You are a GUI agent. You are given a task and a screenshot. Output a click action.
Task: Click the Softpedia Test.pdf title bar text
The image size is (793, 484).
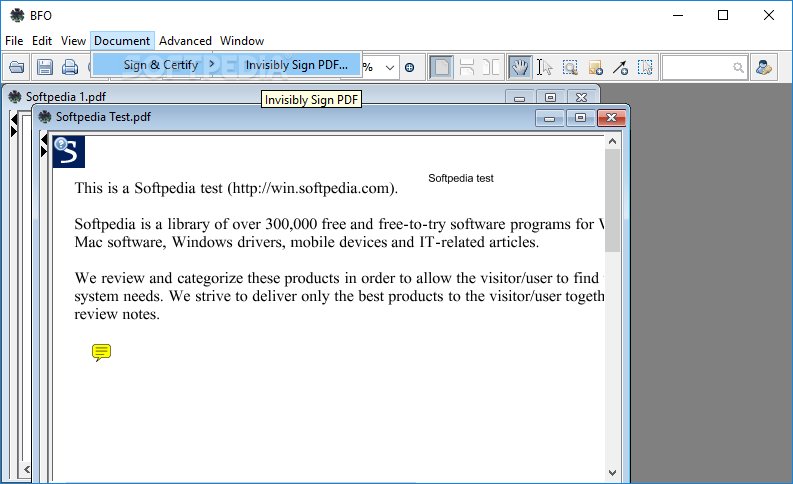pos(103,117)
